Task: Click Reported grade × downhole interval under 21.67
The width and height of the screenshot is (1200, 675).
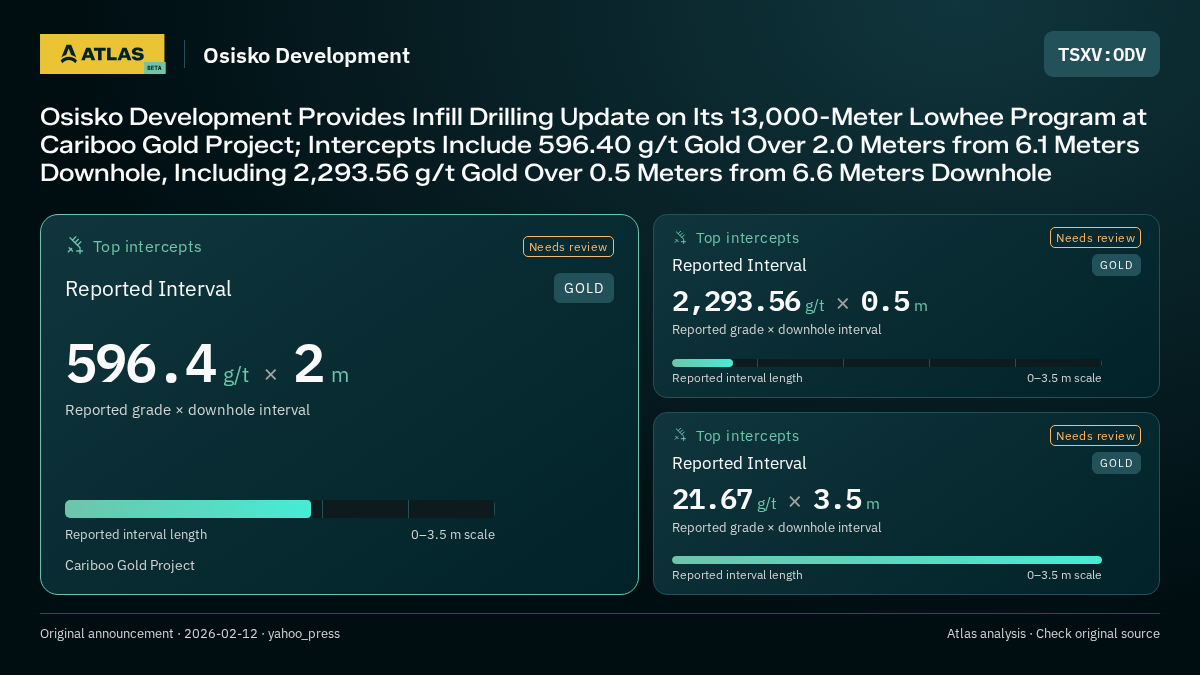Action: 777,527
